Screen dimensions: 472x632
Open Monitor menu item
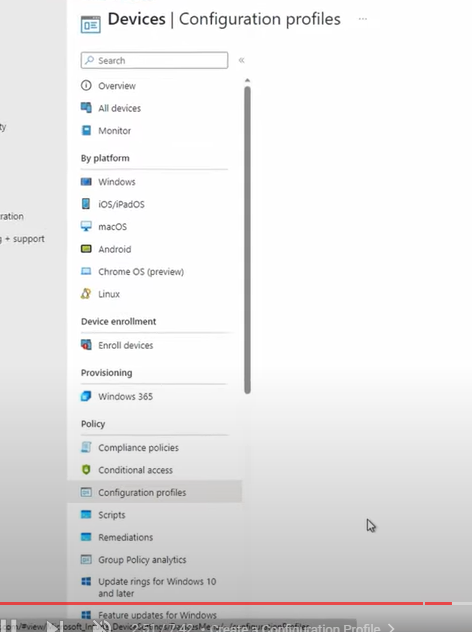(114, 131)
